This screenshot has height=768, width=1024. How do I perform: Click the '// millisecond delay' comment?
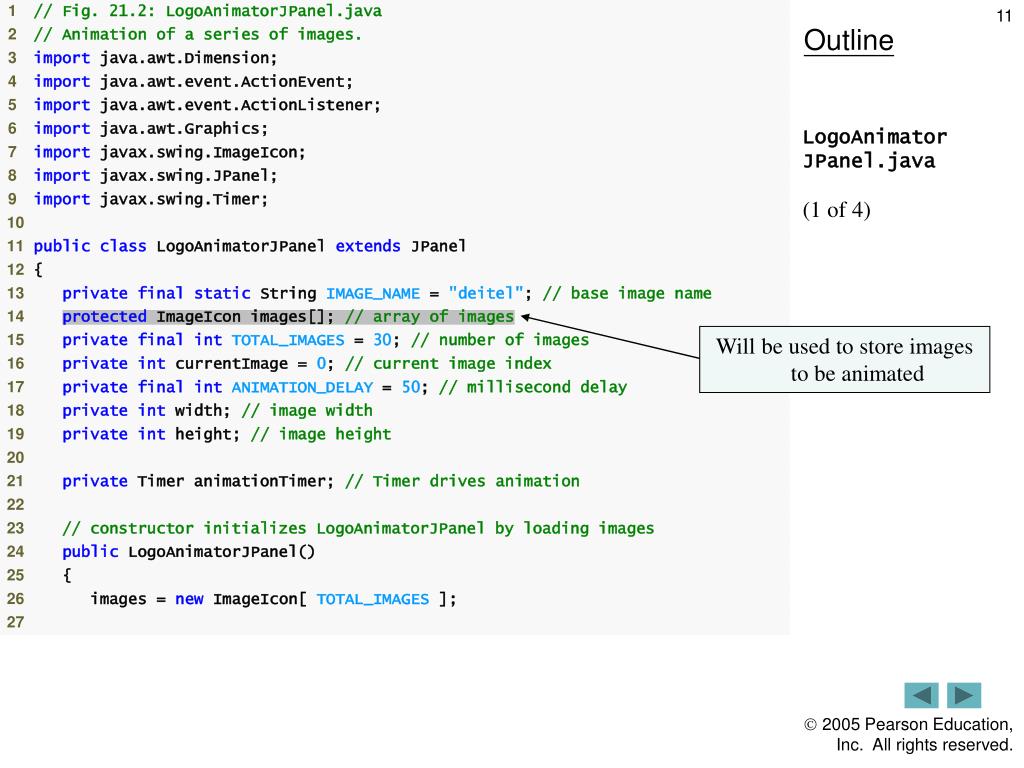click(x=533, y=387)
